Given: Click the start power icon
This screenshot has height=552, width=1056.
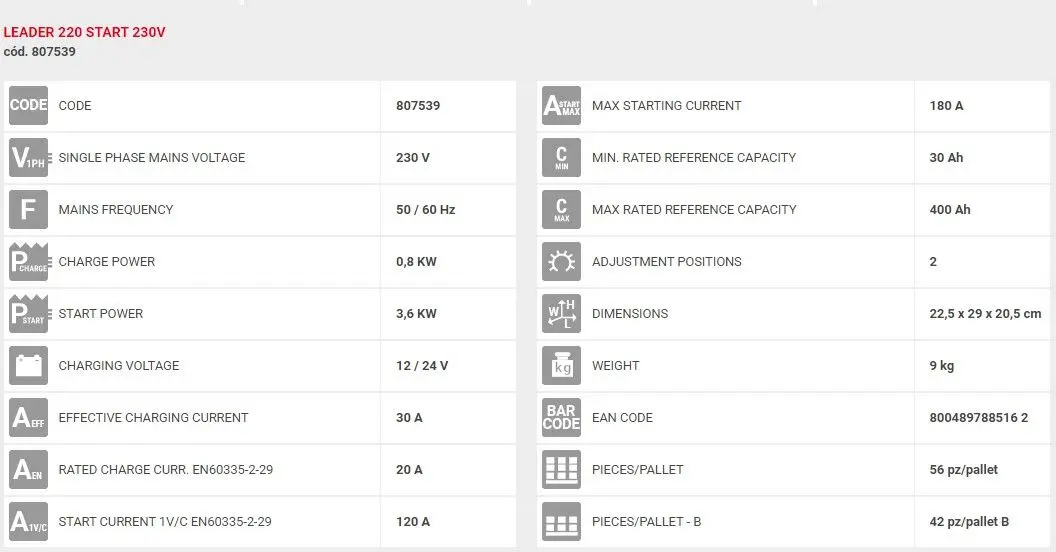Looking at the screenshot, I should tap(28, 313).
